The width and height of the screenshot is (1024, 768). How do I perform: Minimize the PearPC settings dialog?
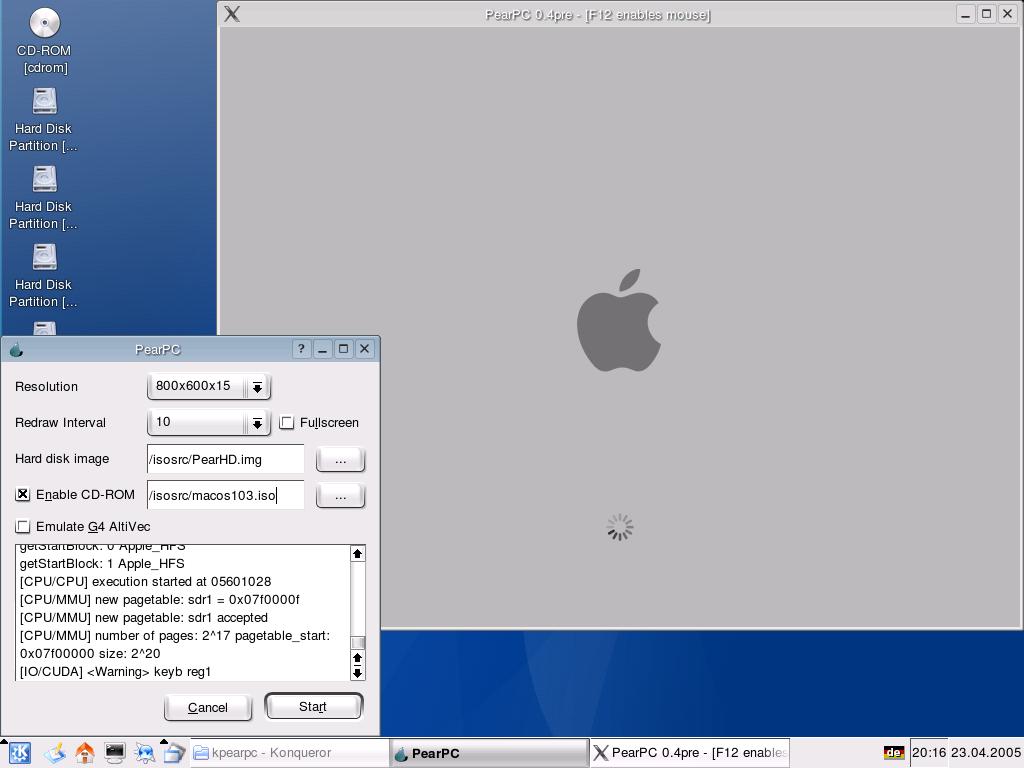click(x=322, y=349)
